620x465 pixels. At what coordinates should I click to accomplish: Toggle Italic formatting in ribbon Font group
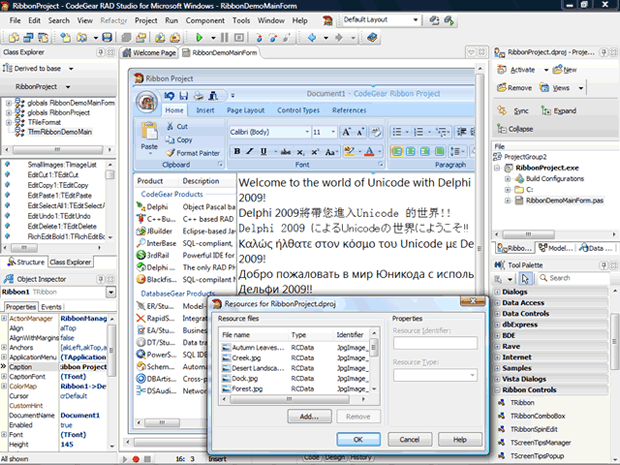pyautogui.click(x=251, y=151)
